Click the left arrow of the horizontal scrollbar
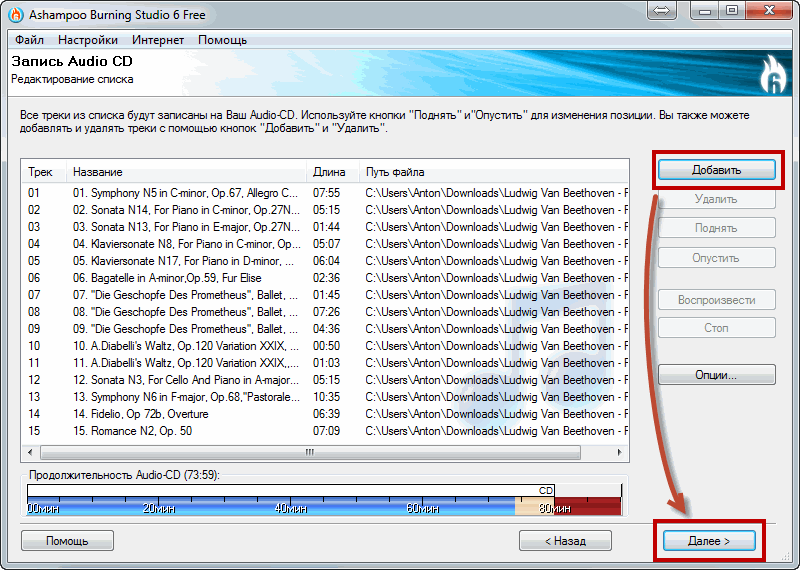800x570 pixels. point(30,452)
